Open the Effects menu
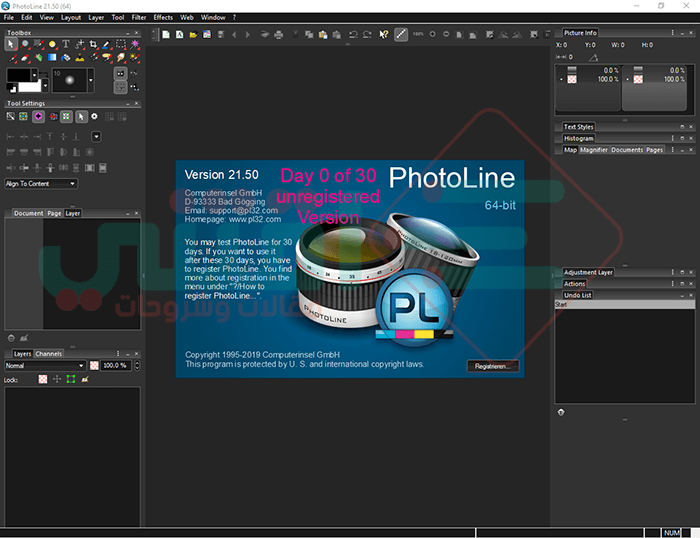 pos(163,17)
